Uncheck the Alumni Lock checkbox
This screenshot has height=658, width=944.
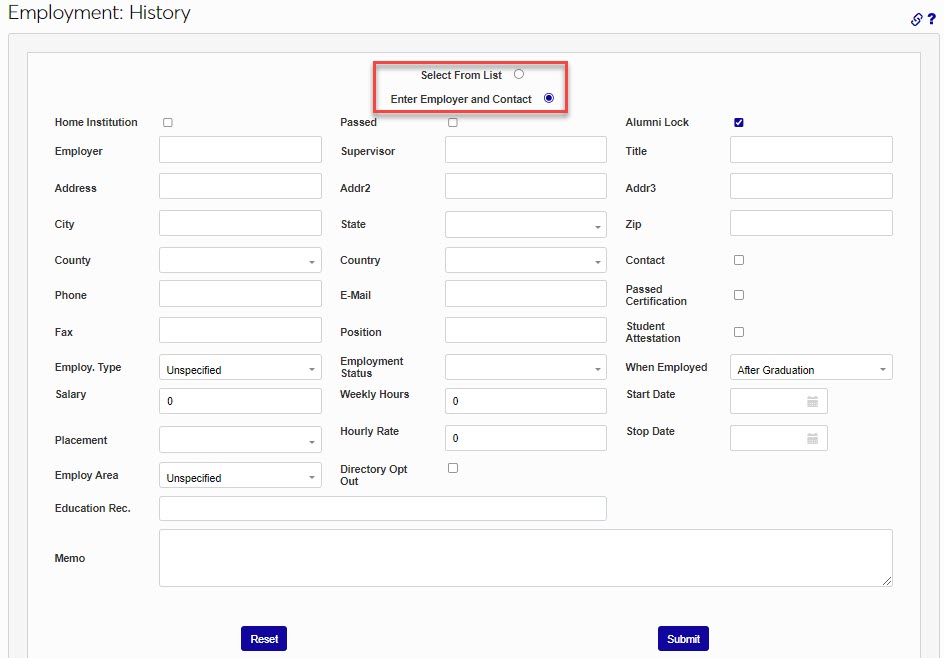tap(739, 123)
